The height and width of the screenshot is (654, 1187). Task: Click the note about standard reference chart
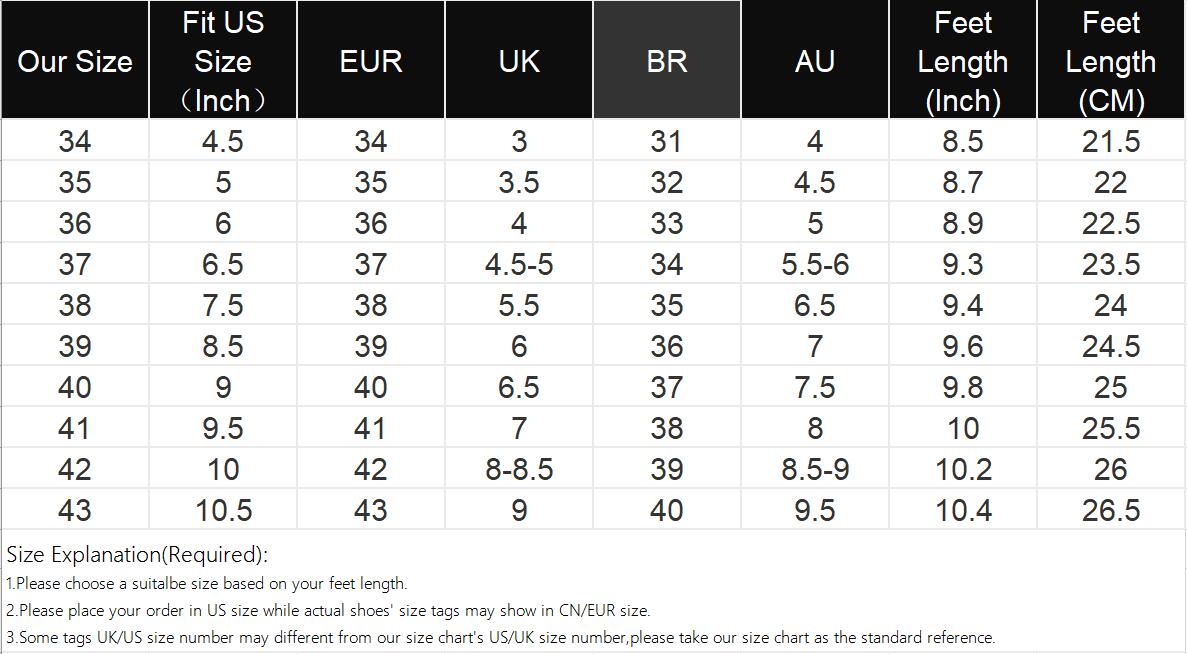click(x=500, y=637)
